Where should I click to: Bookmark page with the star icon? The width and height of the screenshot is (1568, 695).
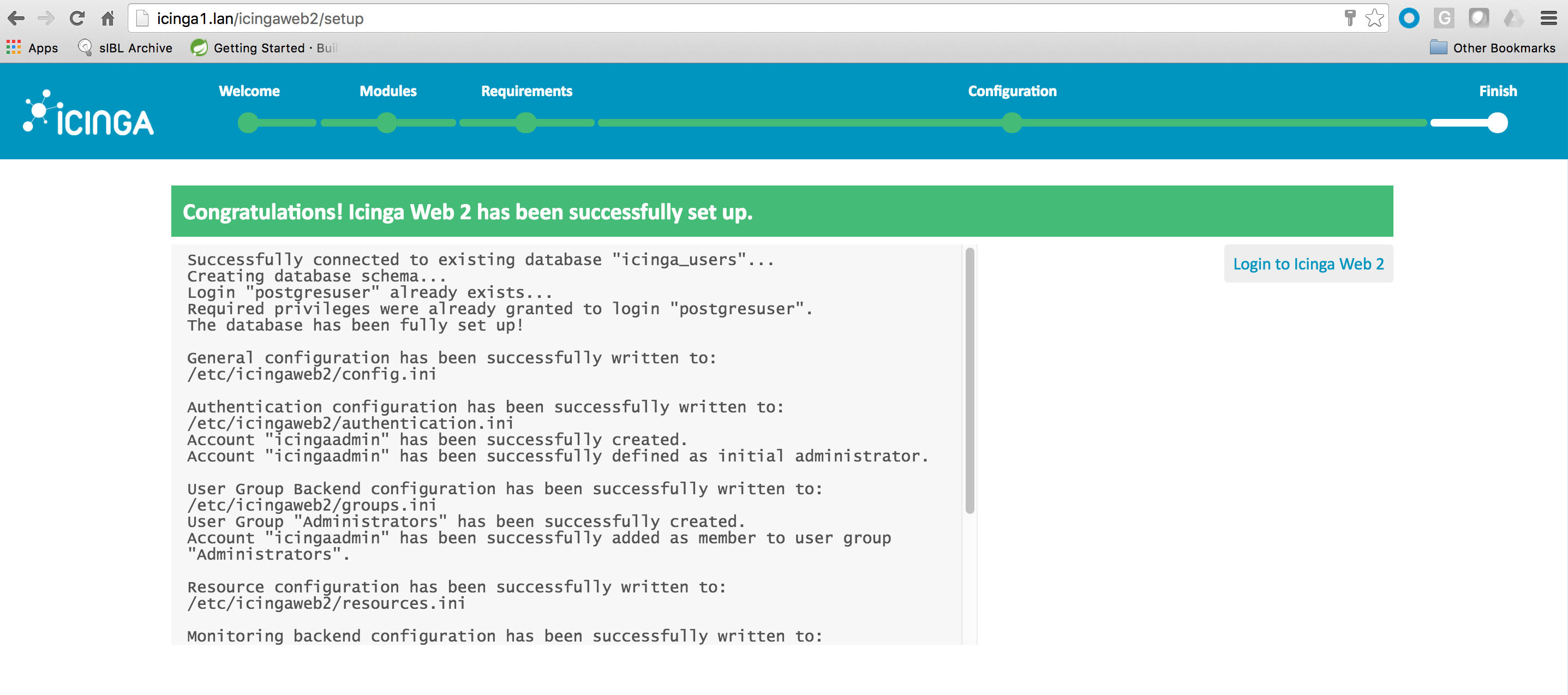pos(1374,18)
